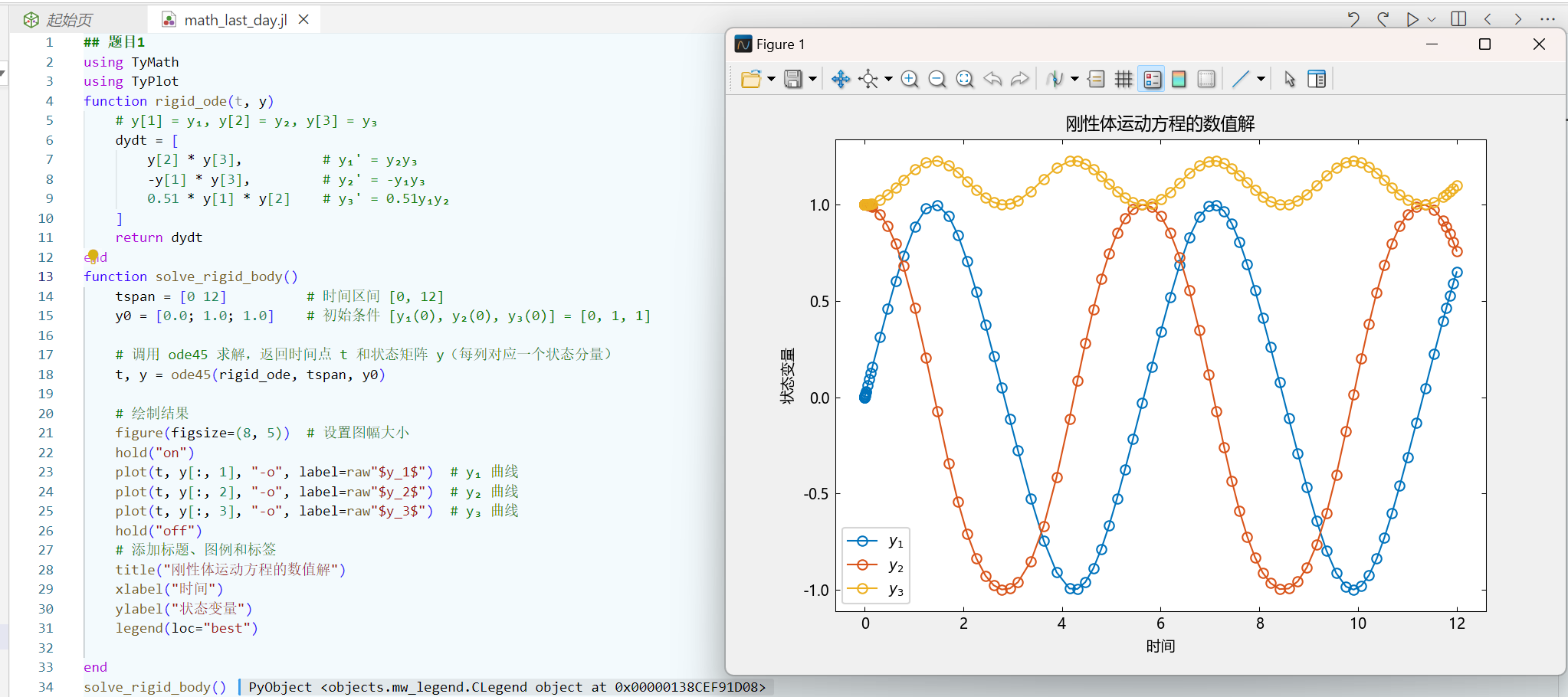Click the y₂ legend line sample
The width and height of the screenshot is (1568, 697).
(862, 565)
